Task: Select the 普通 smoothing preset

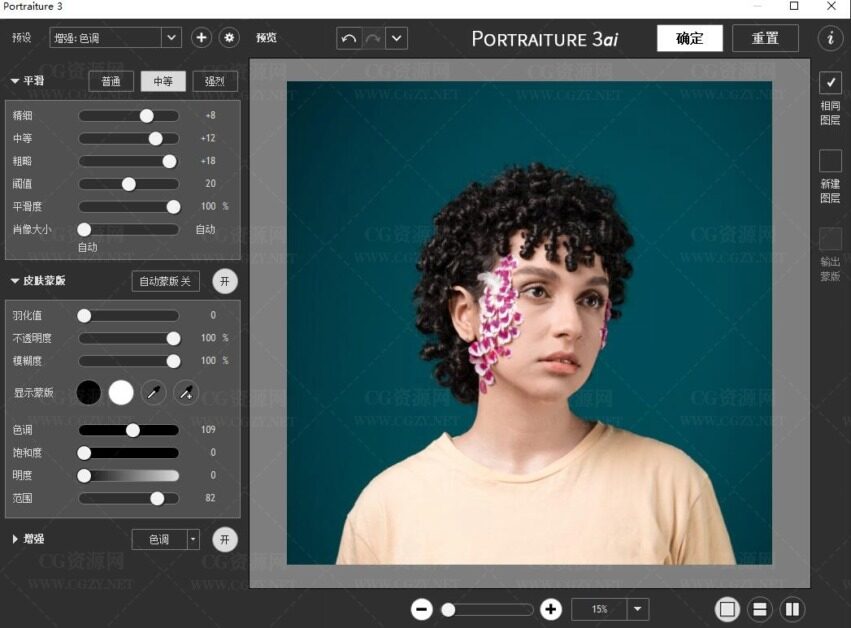Action: tap(111, 81)
